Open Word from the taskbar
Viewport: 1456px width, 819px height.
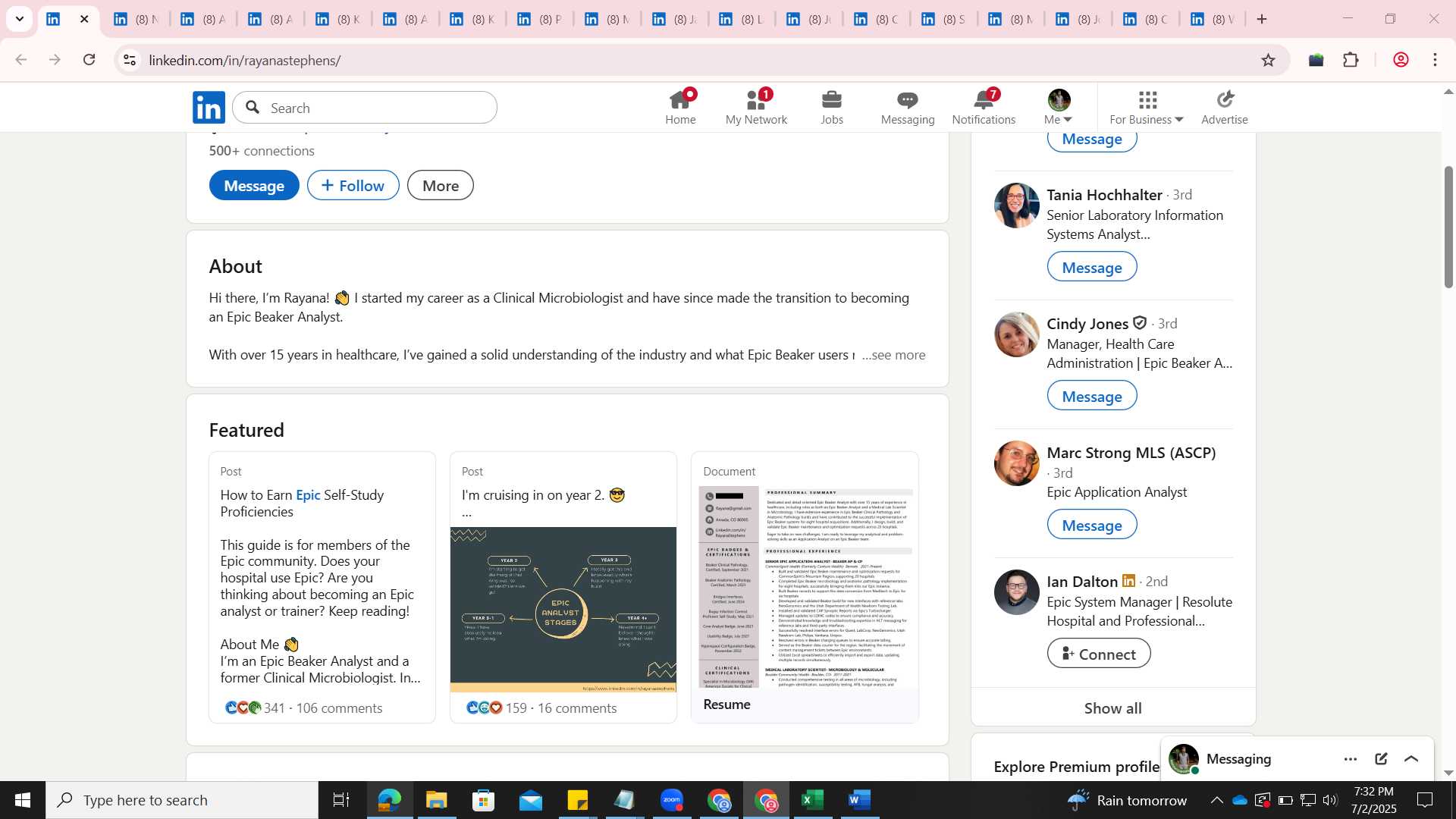(859, 800)
